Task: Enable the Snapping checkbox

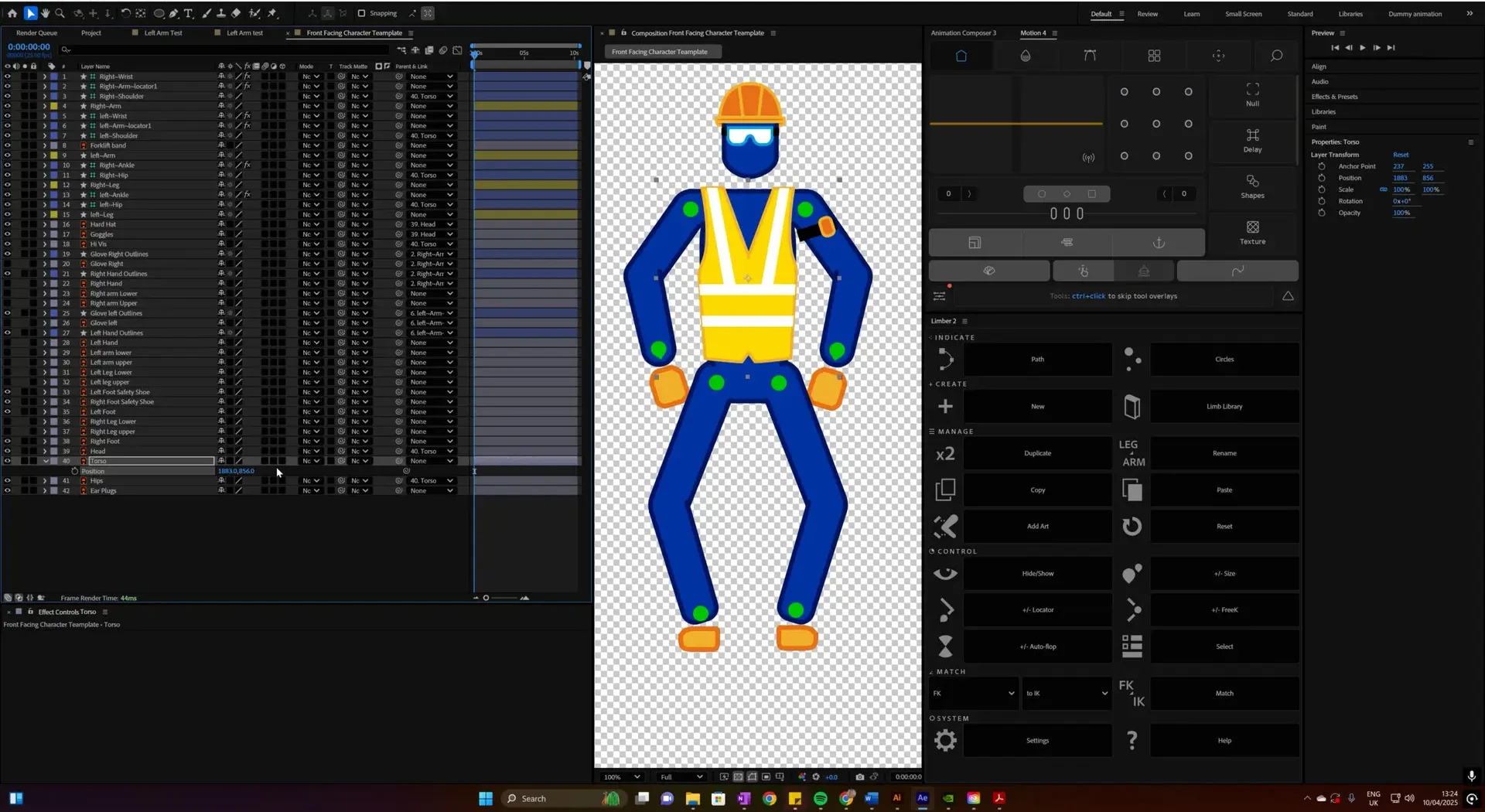Action: [361, 13]
